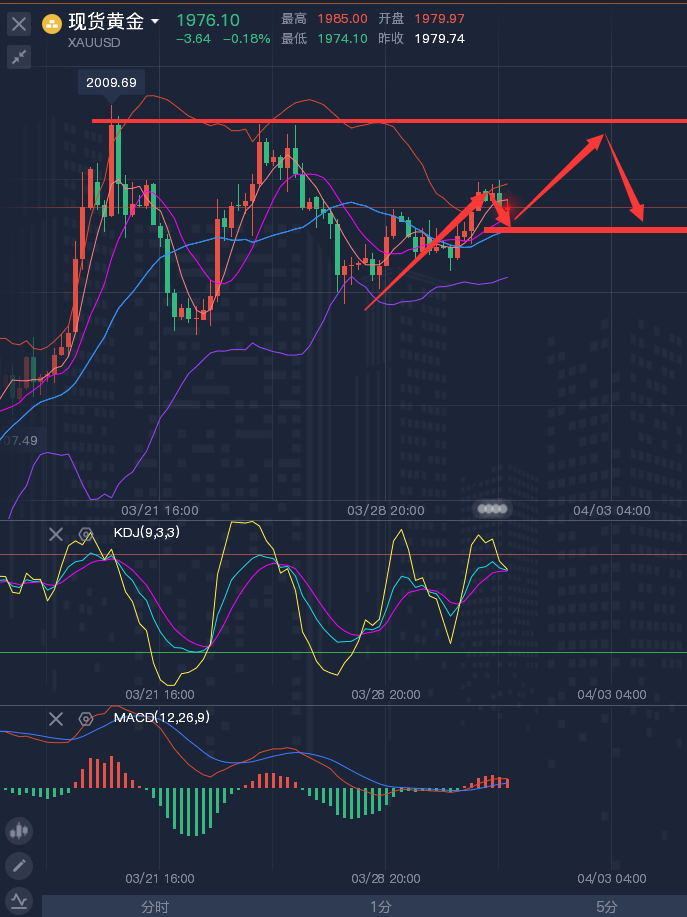Click the 最低 value 1974.10

pos(343,39)
